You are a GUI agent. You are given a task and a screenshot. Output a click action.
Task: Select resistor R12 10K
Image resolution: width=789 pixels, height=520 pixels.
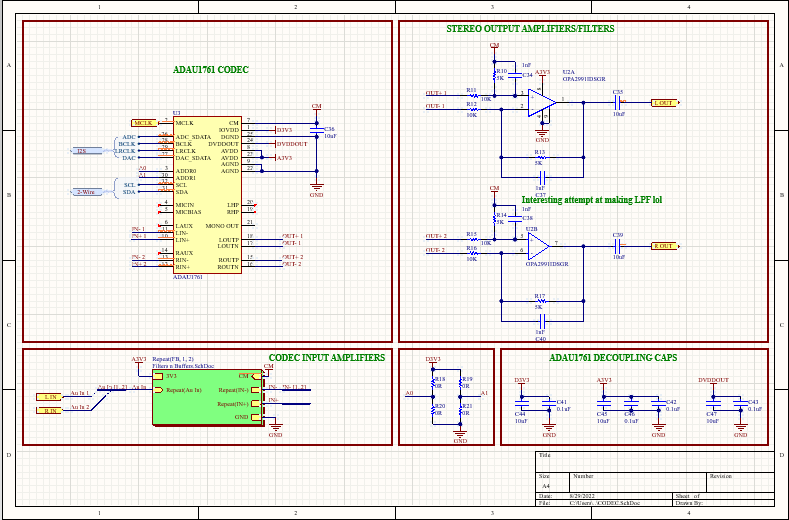[473, 109]
